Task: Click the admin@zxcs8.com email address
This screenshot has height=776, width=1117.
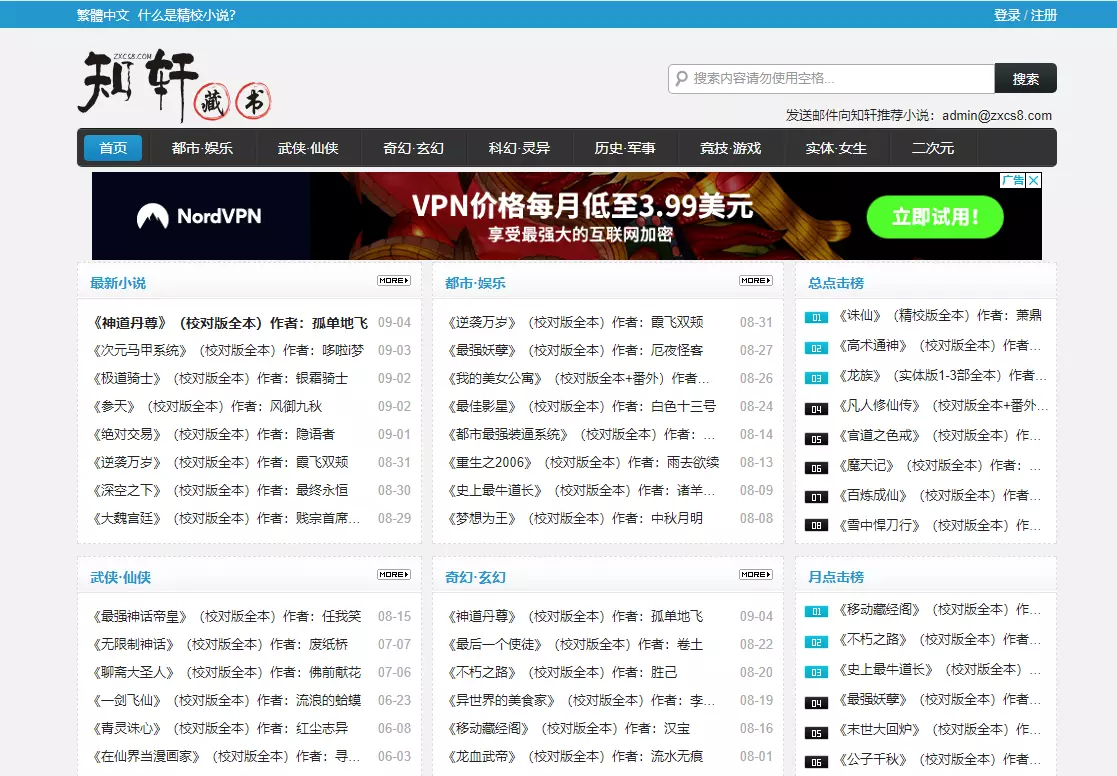Action: point(997,115)
